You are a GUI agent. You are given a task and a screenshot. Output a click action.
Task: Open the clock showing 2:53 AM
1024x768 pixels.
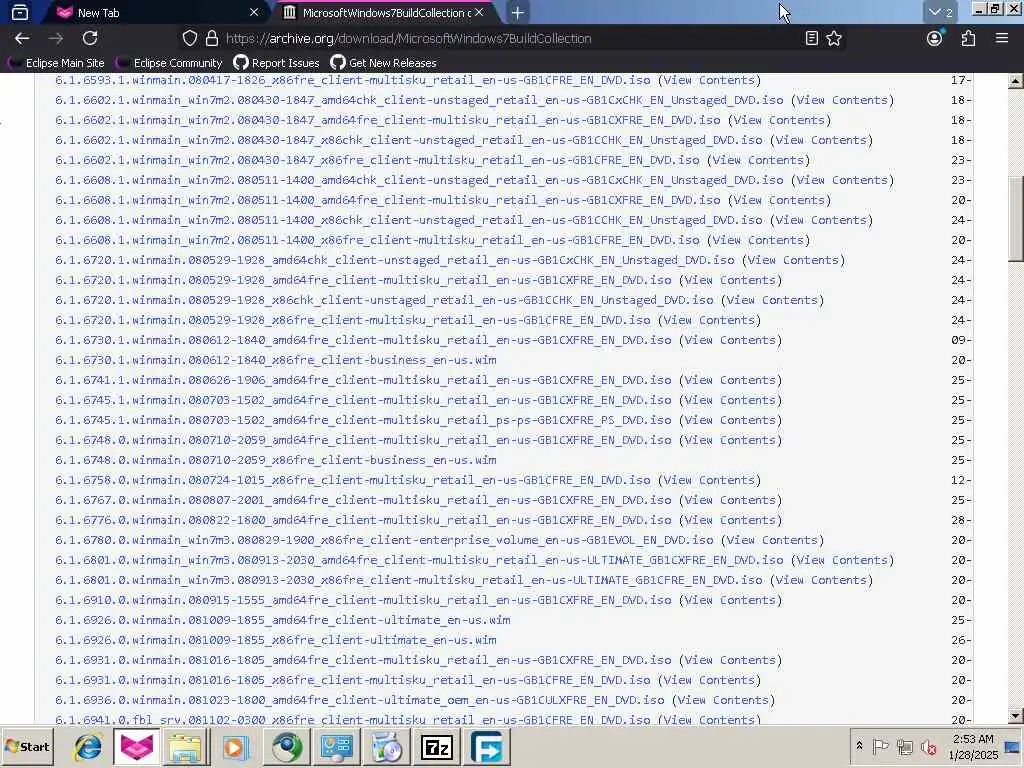click(973, 746)
